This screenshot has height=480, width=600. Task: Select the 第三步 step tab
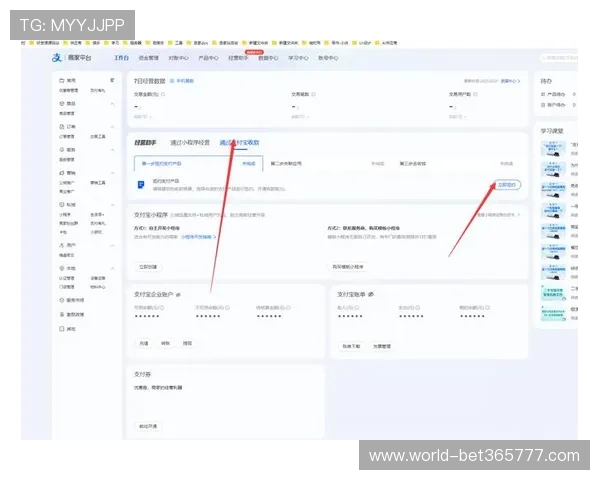click(x=456, y=163)
